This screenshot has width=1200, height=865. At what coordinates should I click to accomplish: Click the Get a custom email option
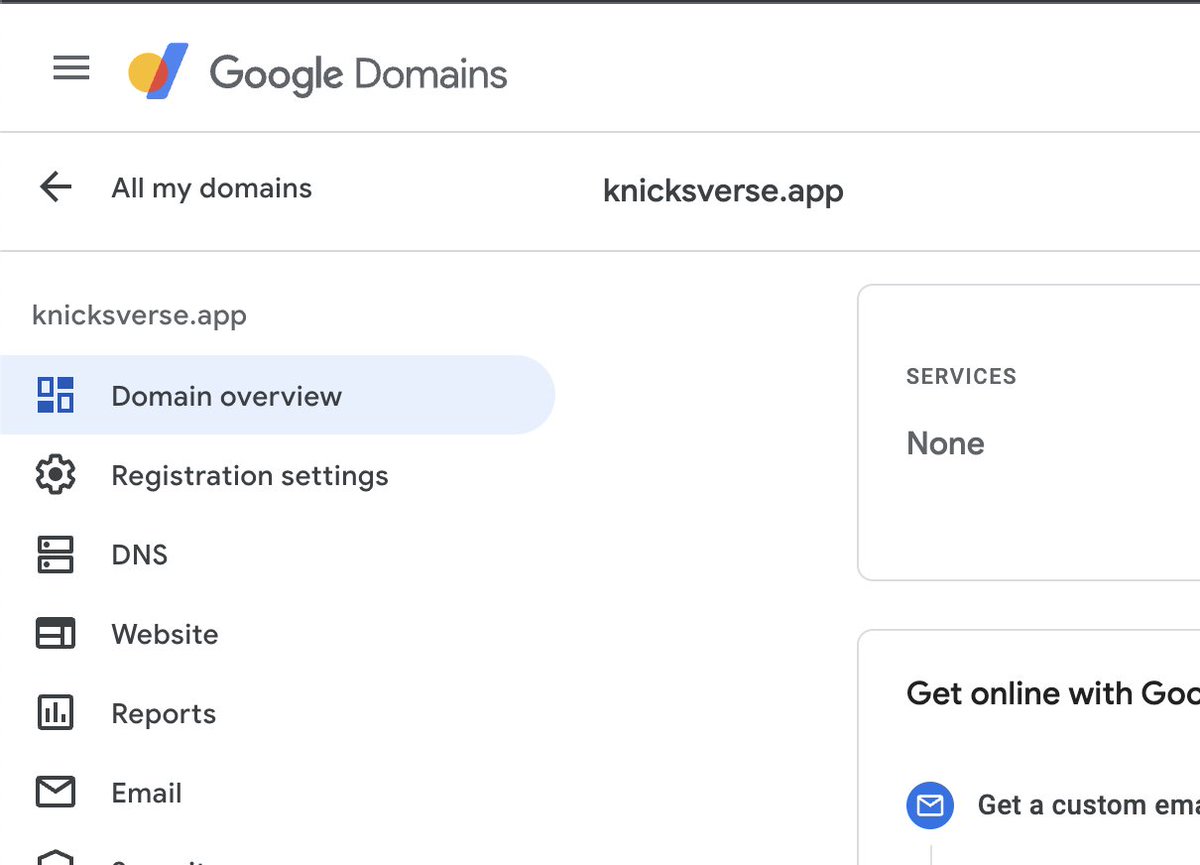click(1088, 805)
